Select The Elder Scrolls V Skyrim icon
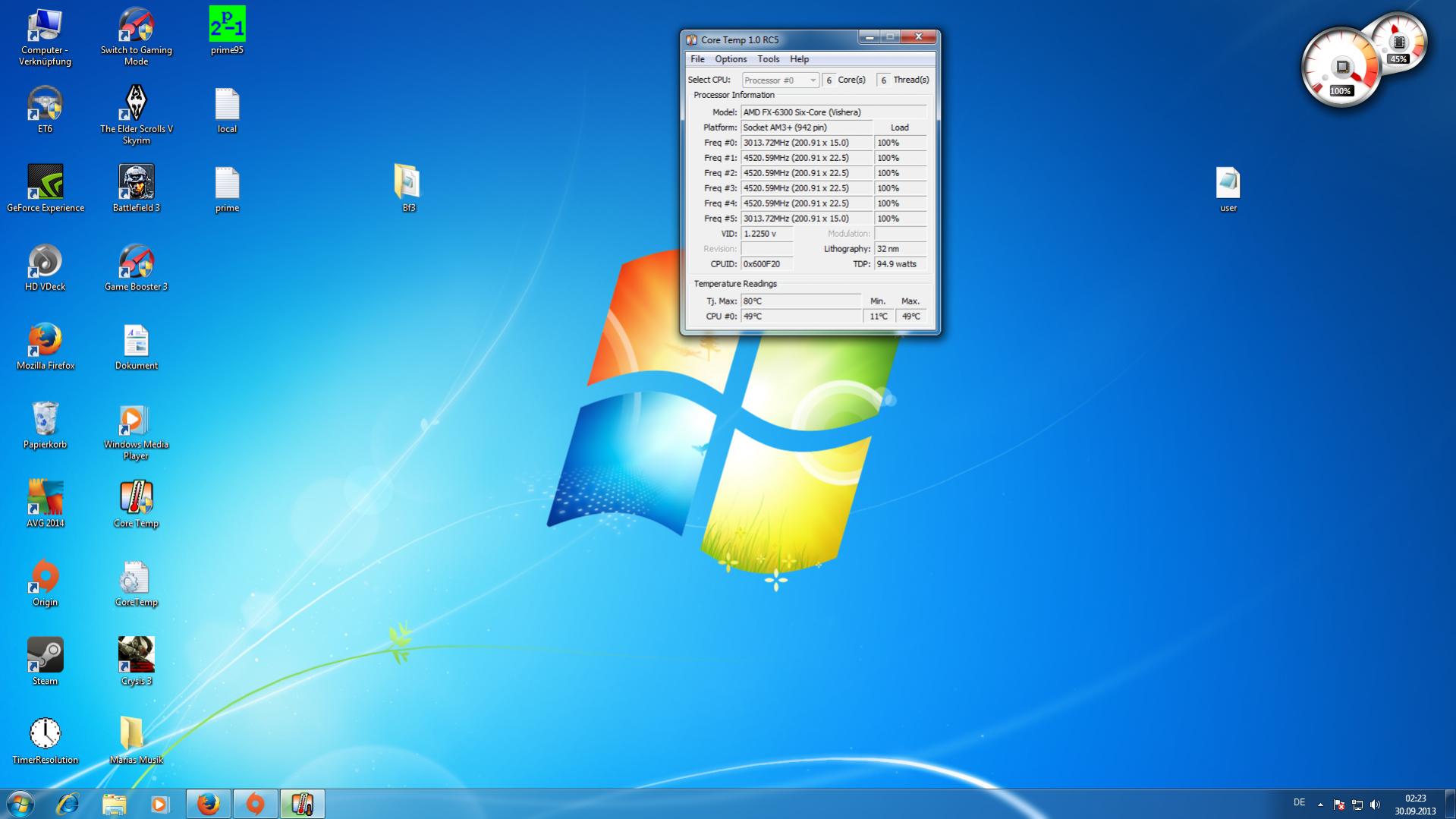Screen dimensions: 1456x819 (x=136, y=115)
